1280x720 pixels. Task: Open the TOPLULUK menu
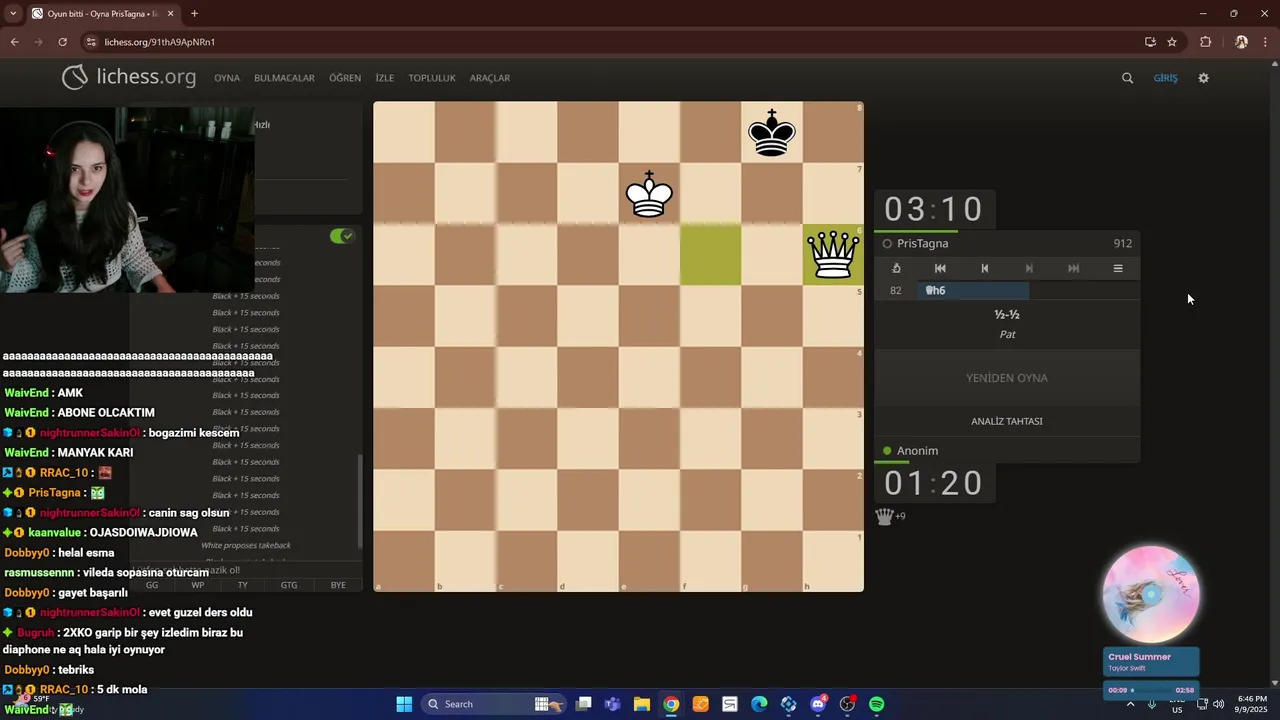tap(432, 78)
